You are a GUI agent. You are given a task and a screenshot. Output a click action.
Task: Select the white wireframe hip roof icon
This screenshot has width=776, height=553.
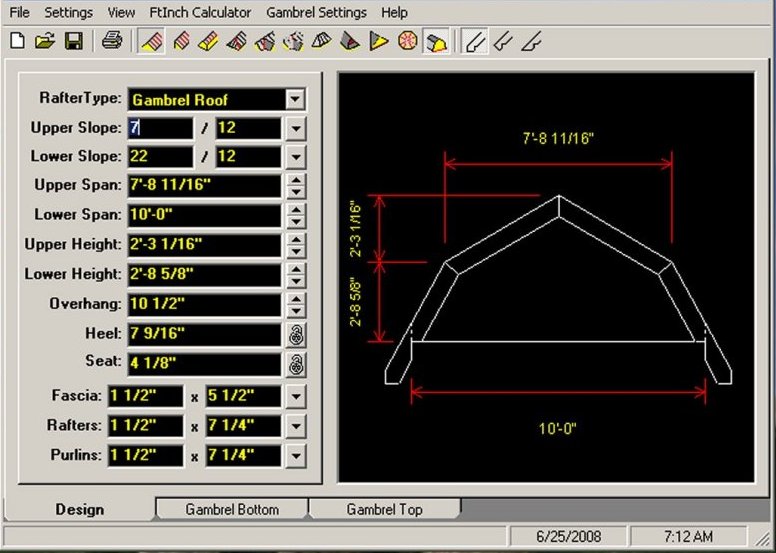click(321, 41)
